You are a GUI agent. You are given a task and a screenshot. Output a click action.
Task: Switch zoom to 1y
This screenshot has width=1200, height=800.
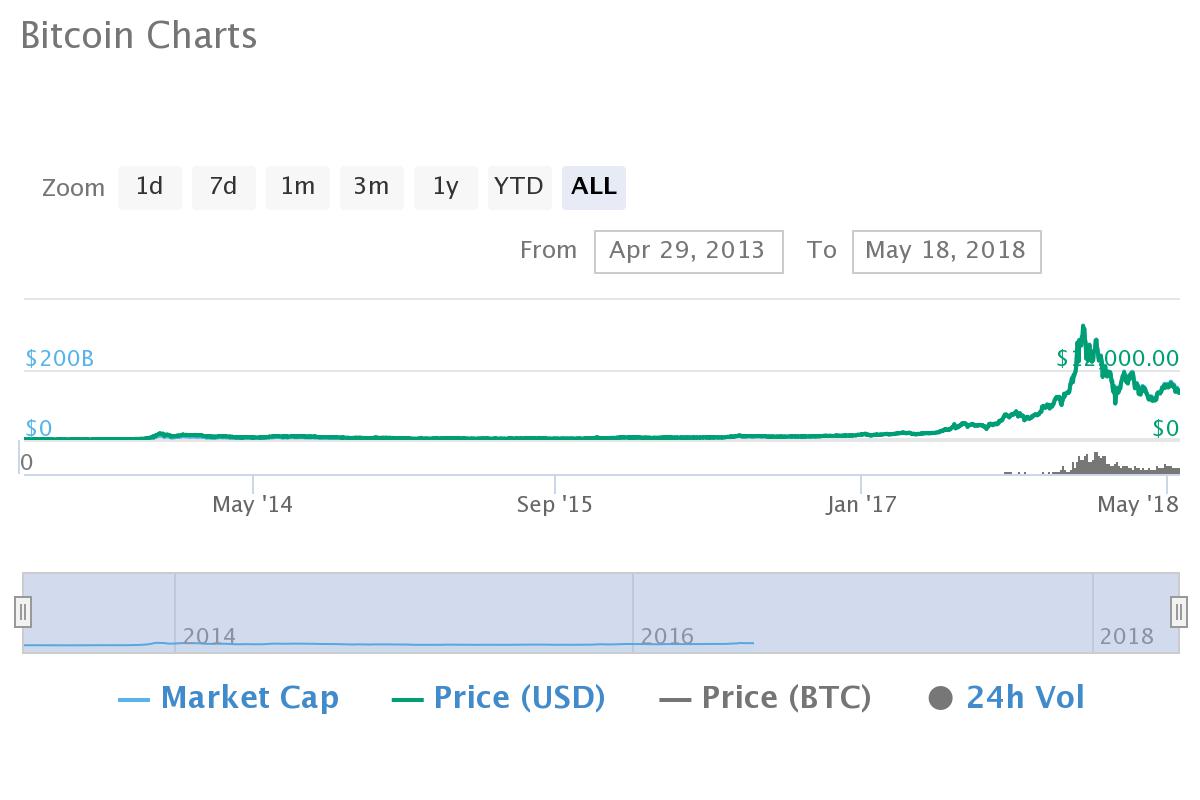(x=445, y=187)
